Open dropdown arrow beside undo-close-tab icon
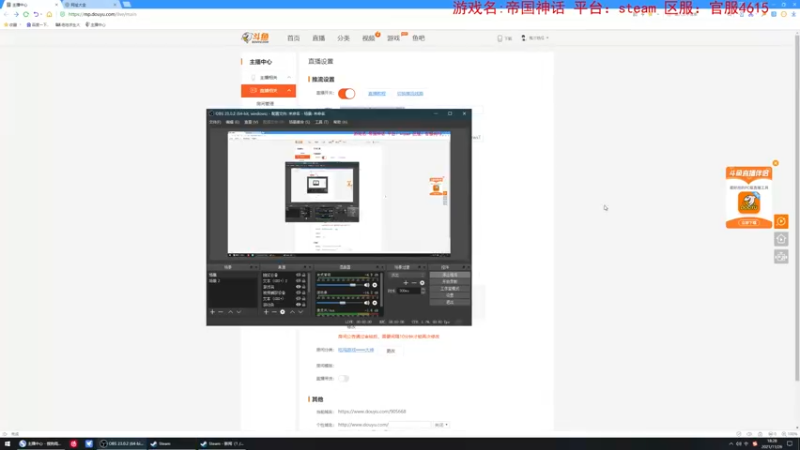 point(41,14)
